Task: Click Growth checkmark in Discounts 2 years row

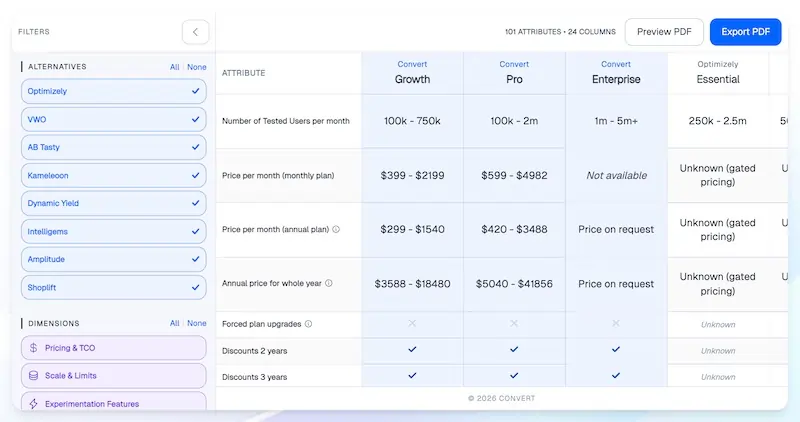Action: 412,350
